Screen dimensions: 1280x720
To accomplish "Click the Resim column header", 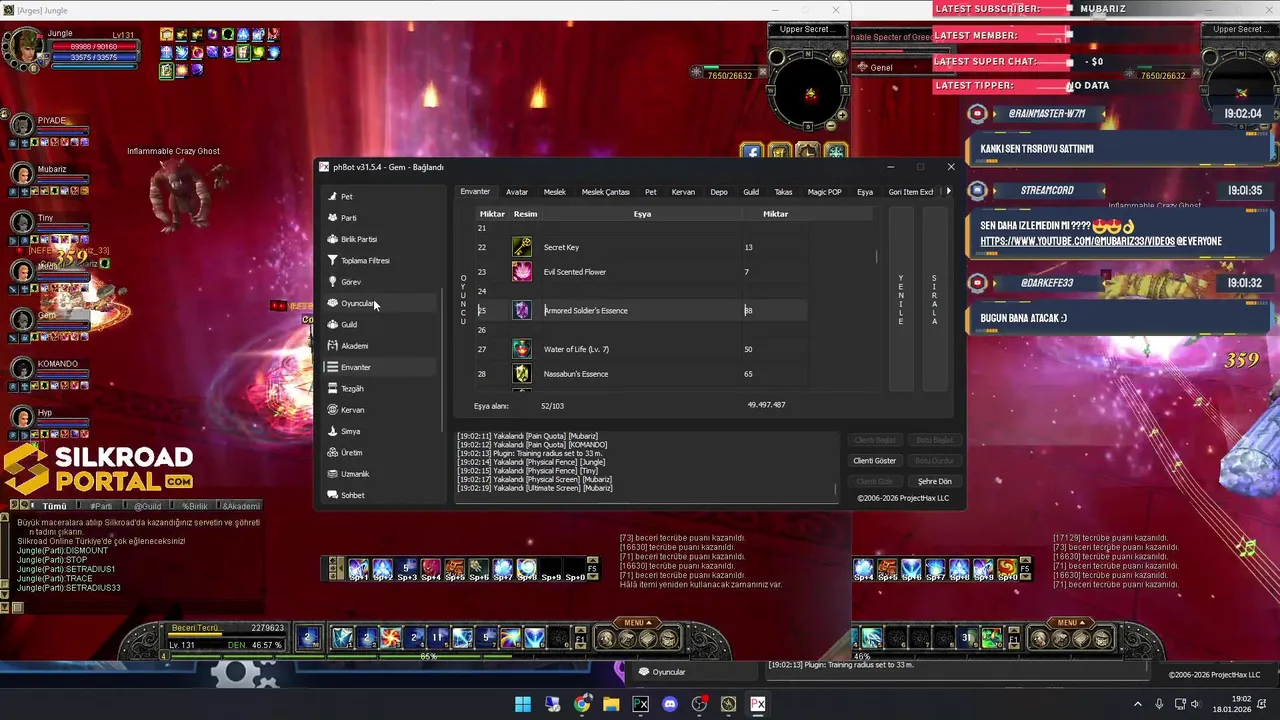I will coord(525,214).
